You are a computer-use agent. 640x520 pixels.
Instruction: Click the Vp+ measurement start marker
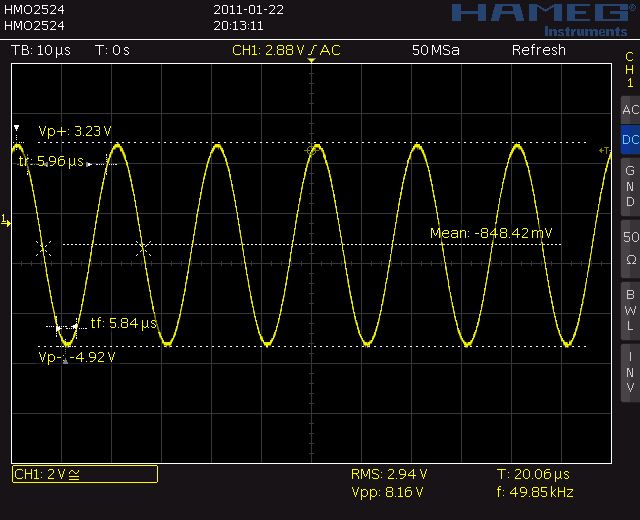(x=16, y=128)
